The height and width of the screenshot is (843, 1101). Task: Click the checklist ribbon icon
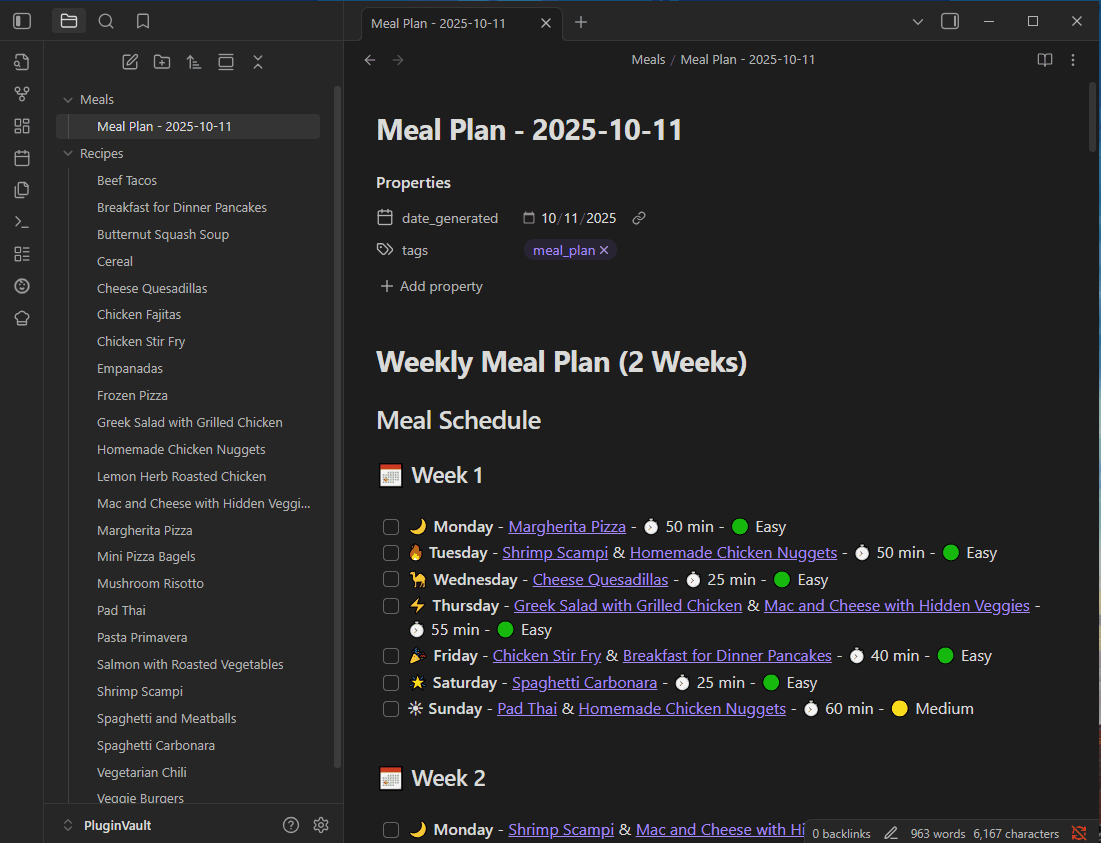click(x=22, y=254)
